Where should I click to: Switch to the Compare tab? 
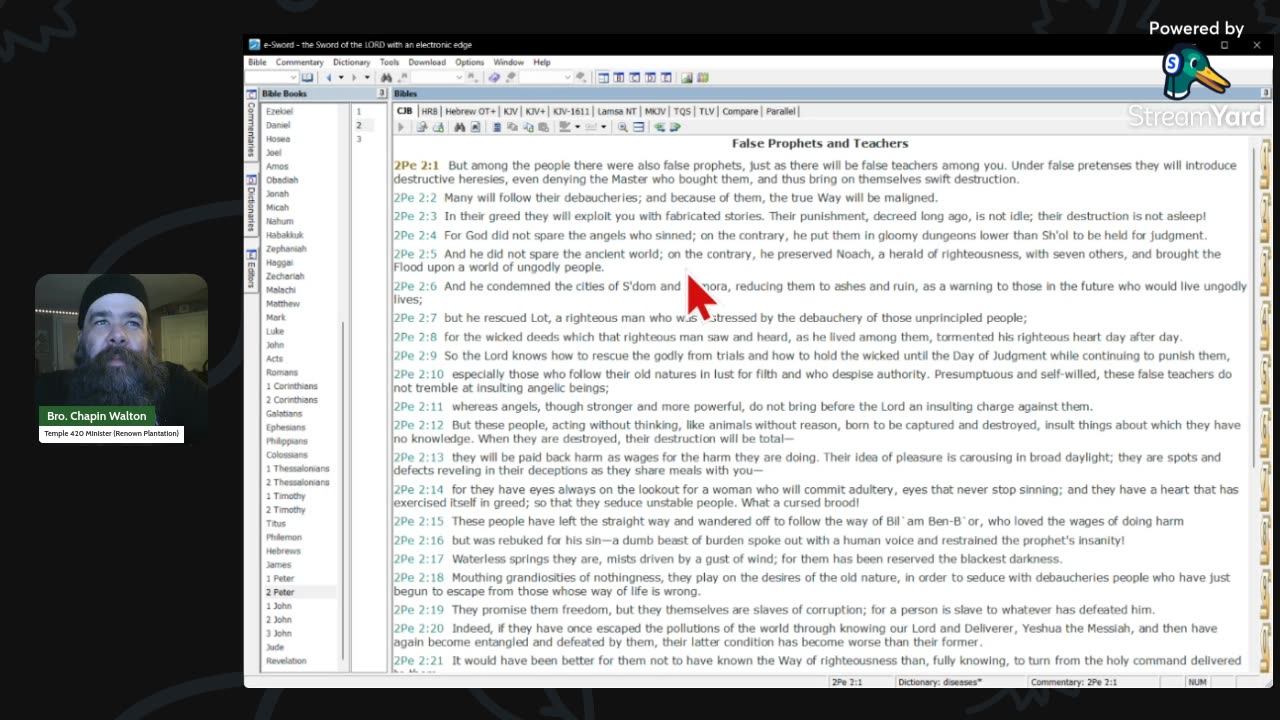740,111
